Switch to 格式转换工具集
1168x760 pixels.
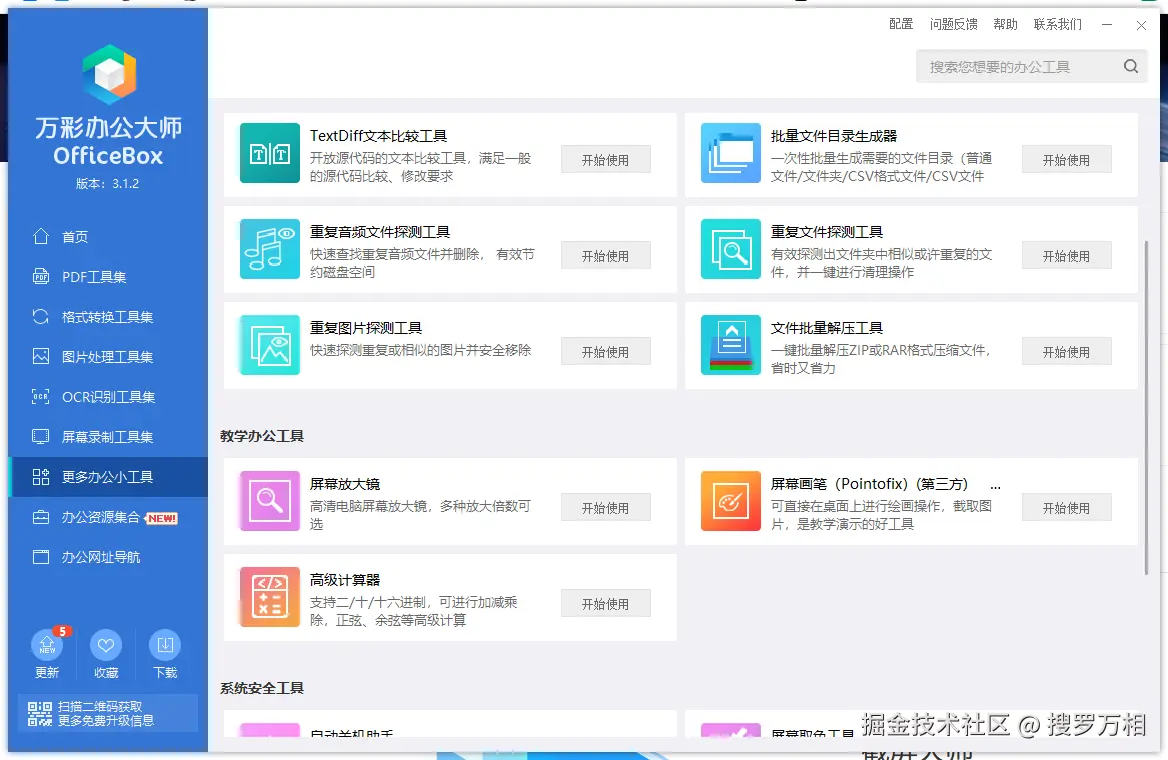(x=108, y=317)
